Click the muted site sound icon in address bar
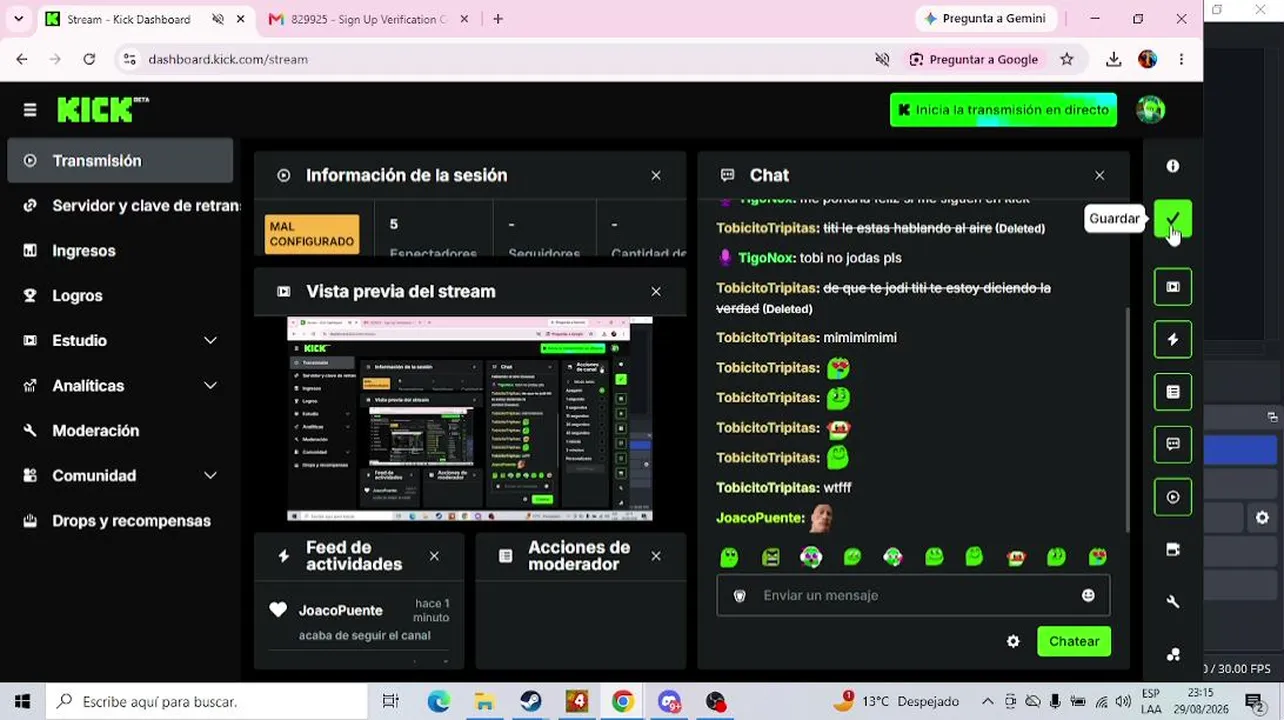This screenshot has height=720, width=1284. pos(882,59)
